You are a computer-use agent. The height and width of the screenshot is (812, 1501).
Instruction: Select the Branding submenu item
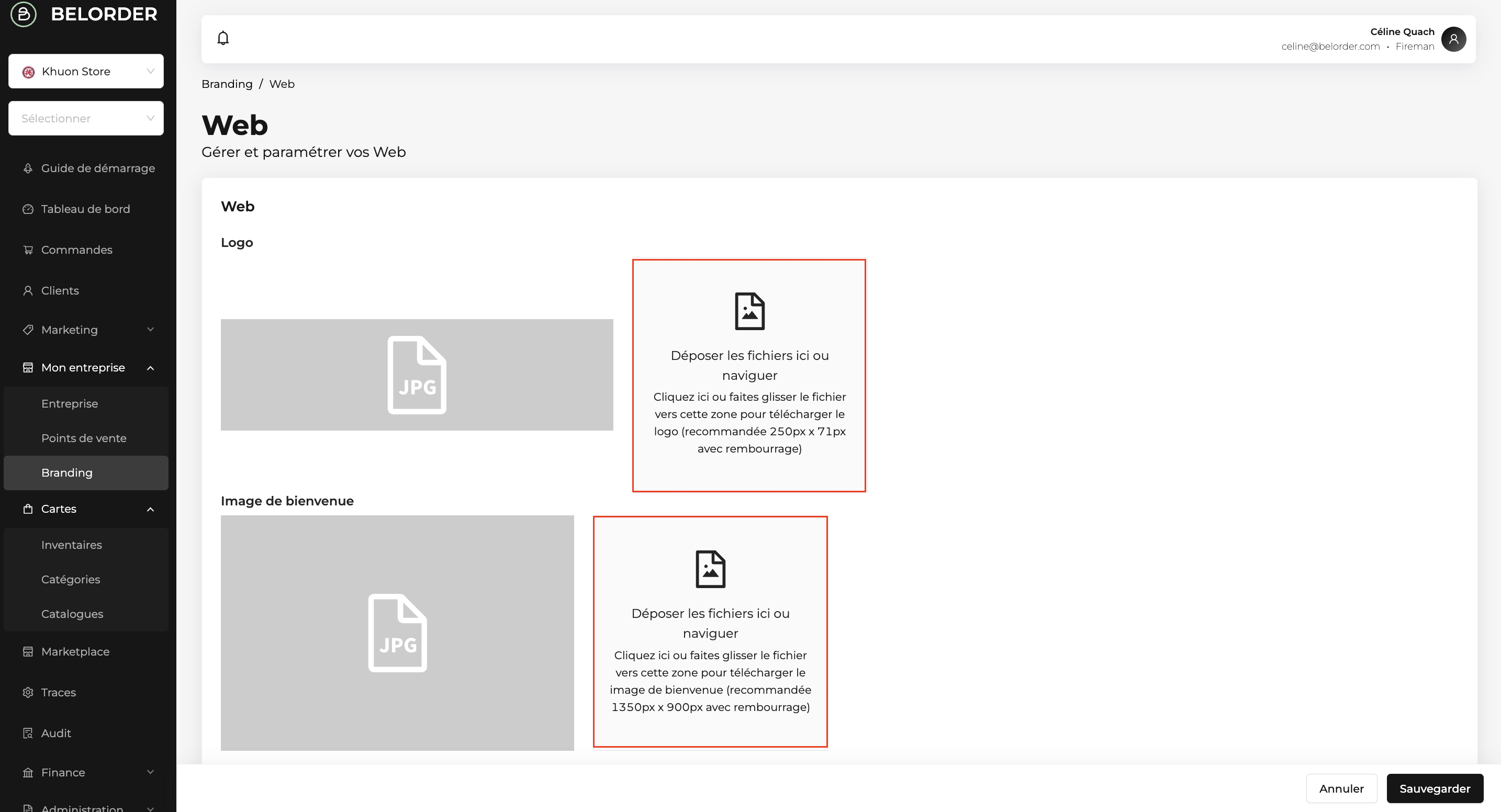(86, 472)
